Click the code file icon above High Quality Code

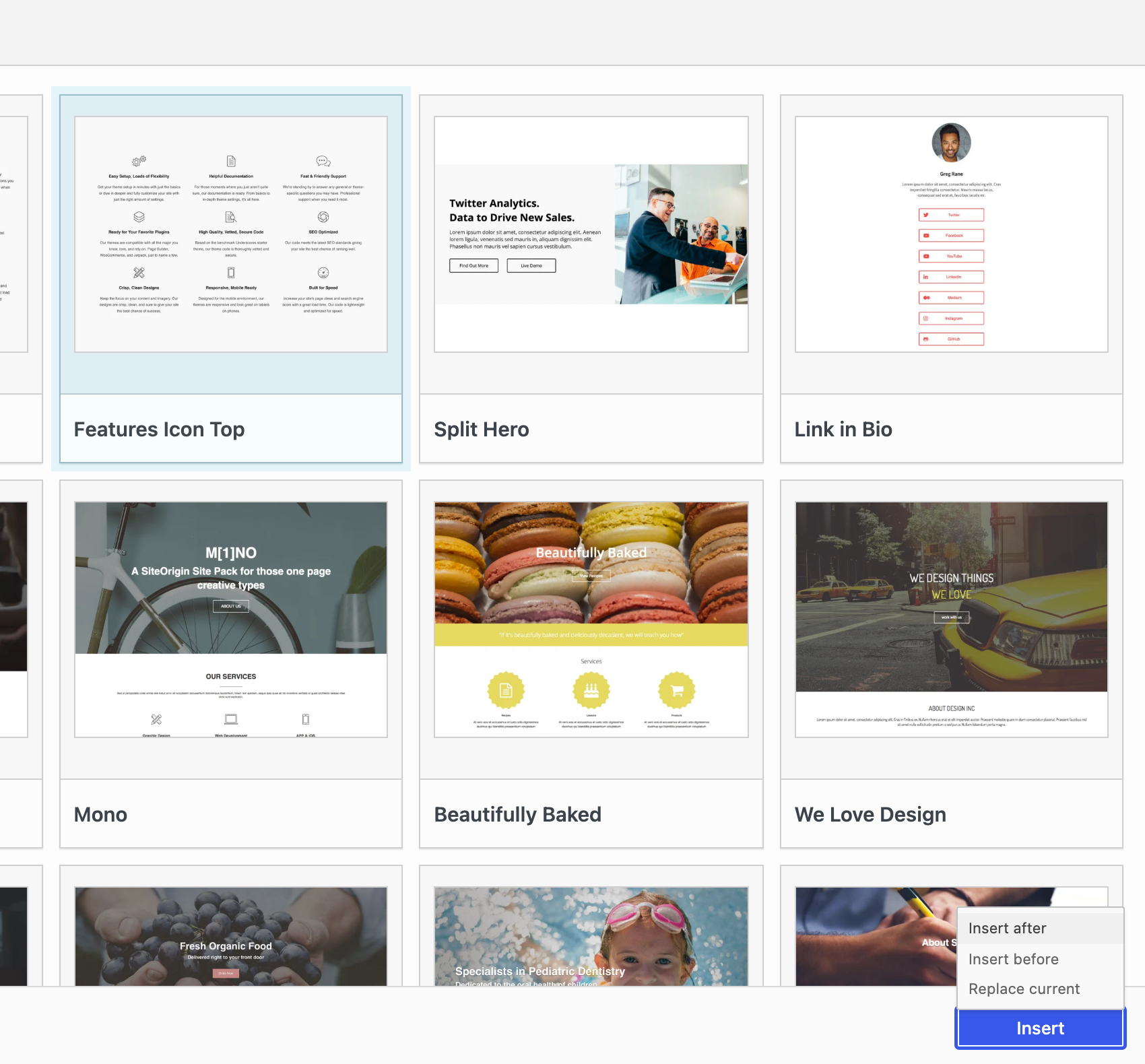coord(231,217)
